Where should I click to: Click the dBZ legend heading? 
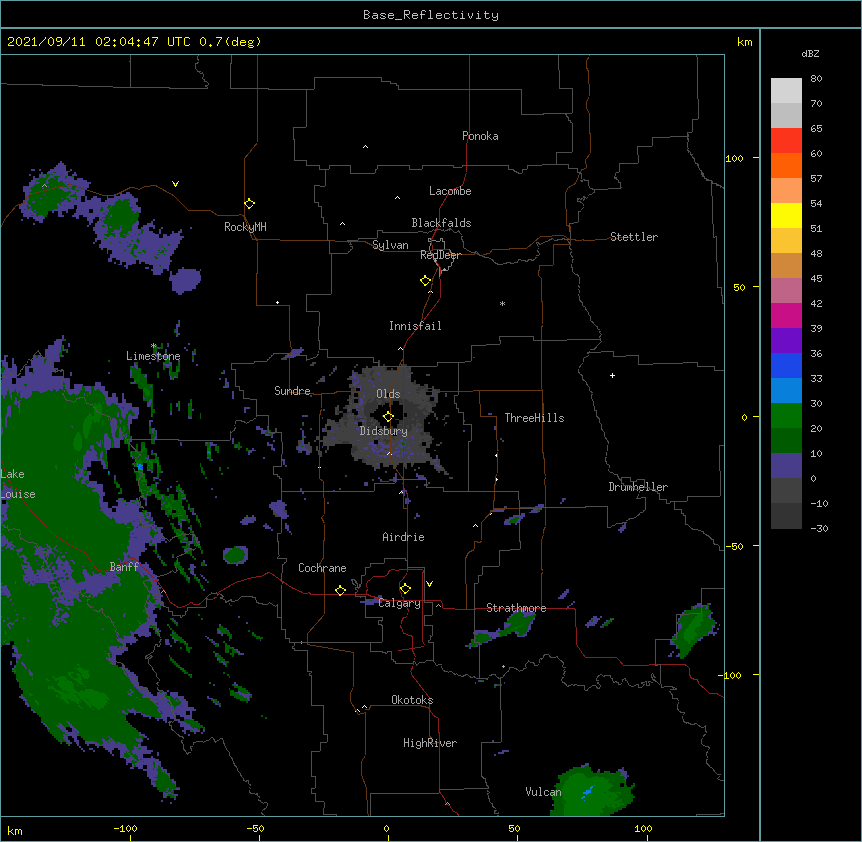click(810, 53)
